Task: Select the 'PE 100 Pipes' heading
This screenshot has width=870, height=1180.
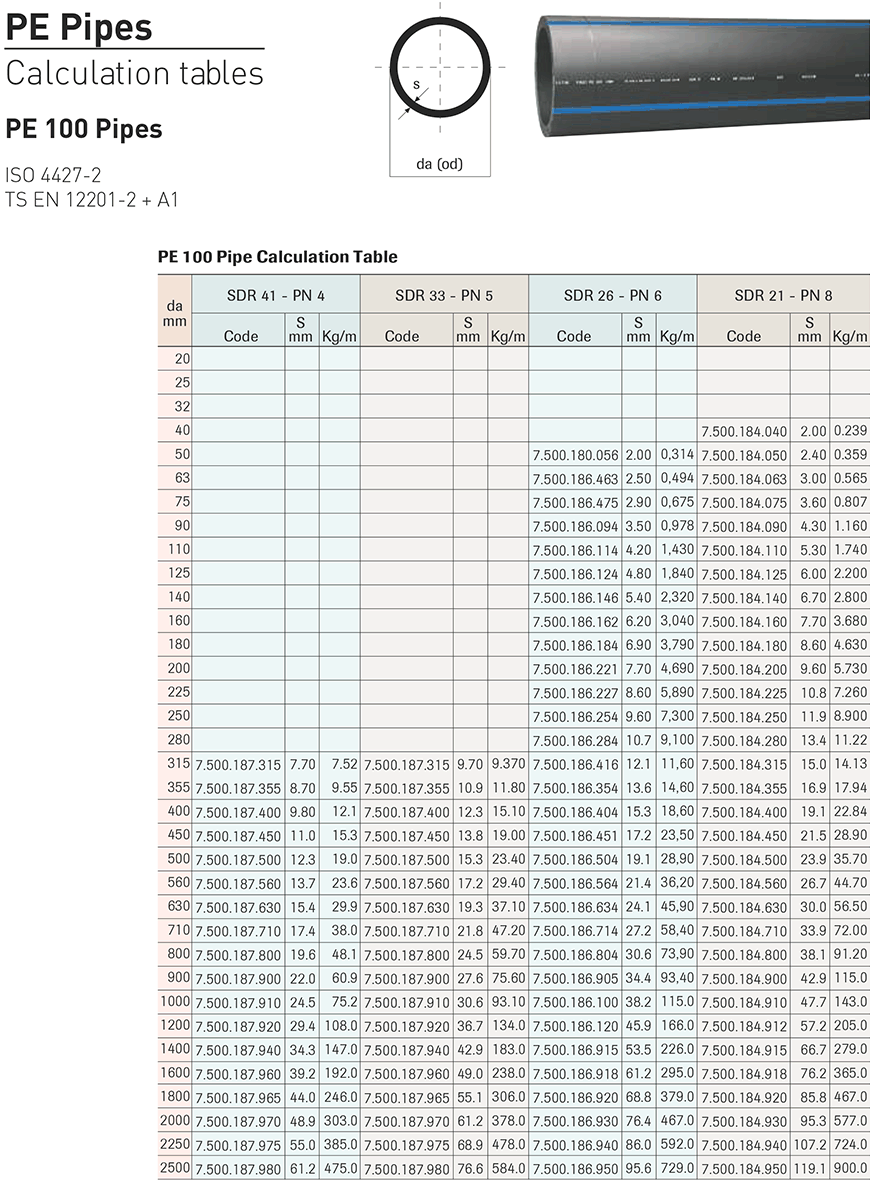Action: coord(83,129)
